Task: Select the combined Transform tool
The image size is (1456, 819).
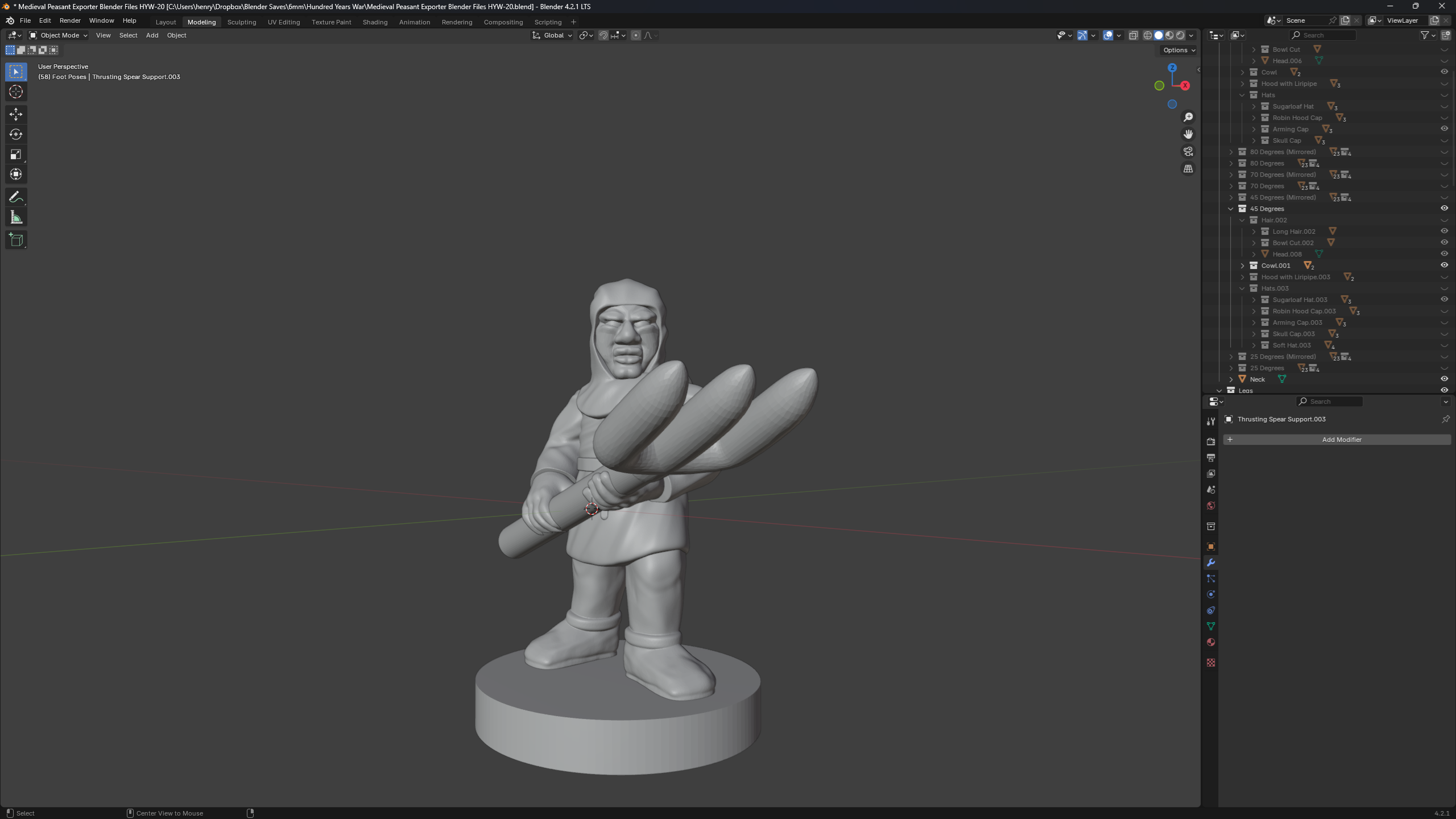Action: pyautogui.click(x=16, y=174)
